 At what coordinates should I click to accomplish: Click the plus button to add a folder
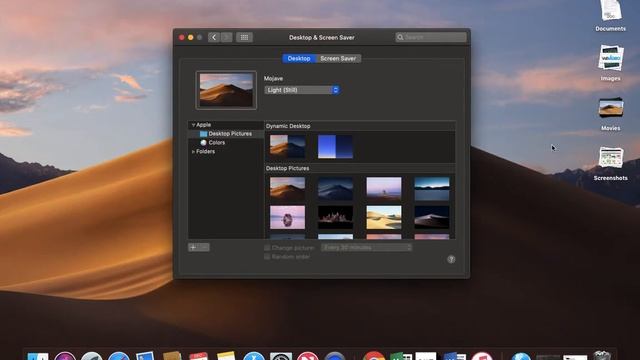(x=193, y=247)
